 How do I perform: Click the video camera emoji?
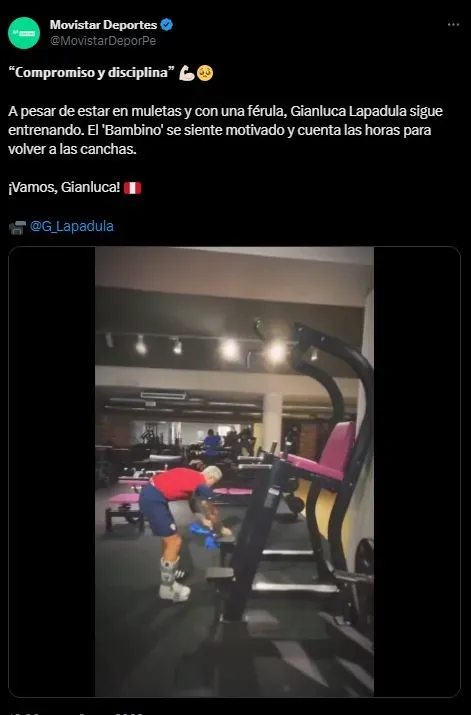pyautogui.click(x=17, y=227)
